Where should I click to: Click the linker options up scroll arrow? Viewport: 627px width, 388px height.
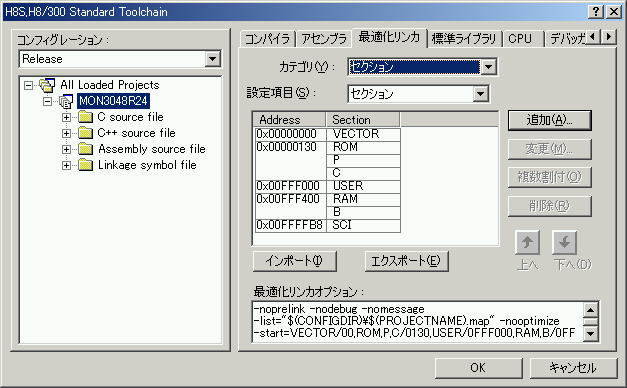coord(590,309)
